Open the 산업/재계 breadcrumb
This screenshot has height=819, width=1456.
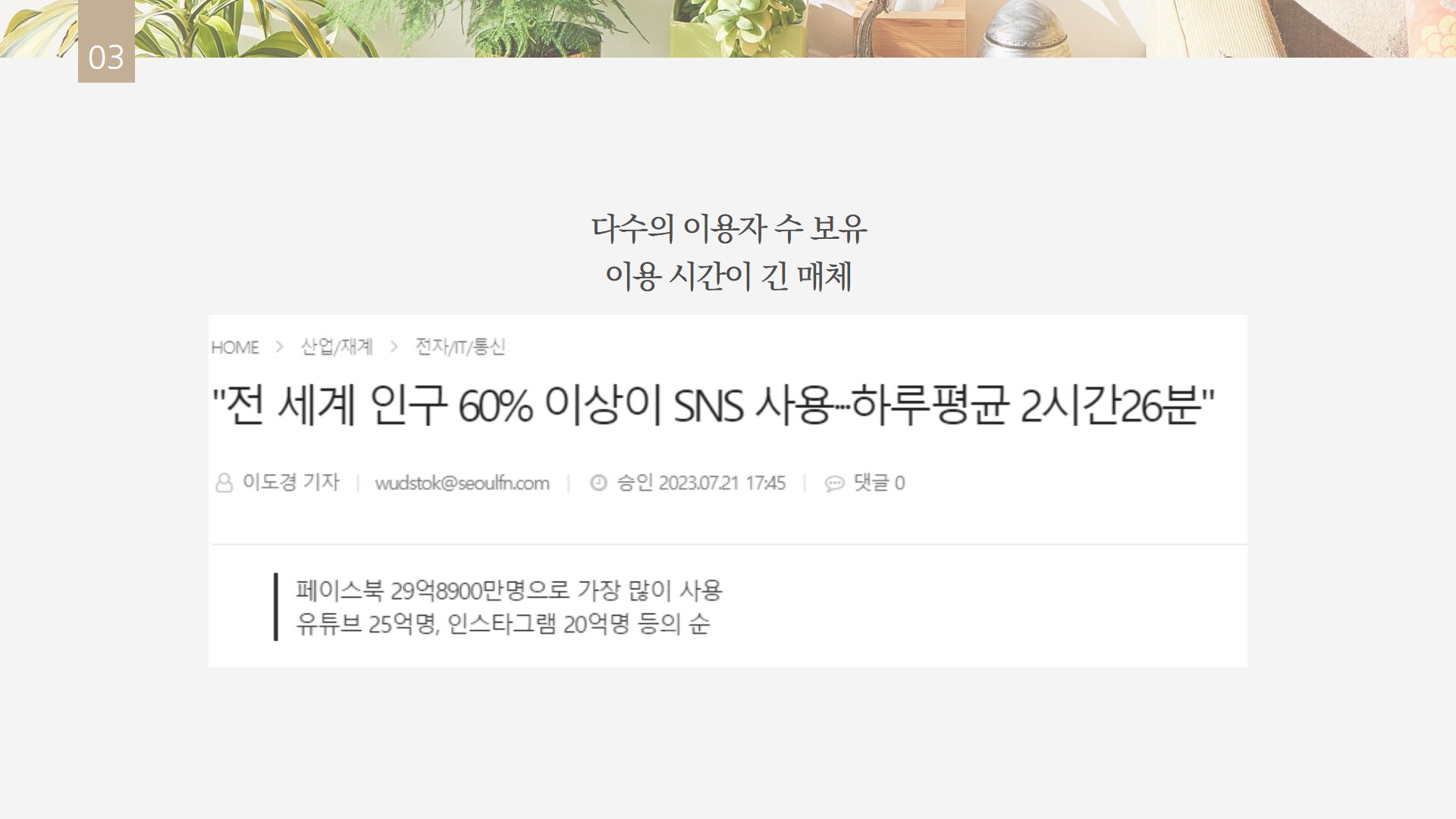click(337, 347)
